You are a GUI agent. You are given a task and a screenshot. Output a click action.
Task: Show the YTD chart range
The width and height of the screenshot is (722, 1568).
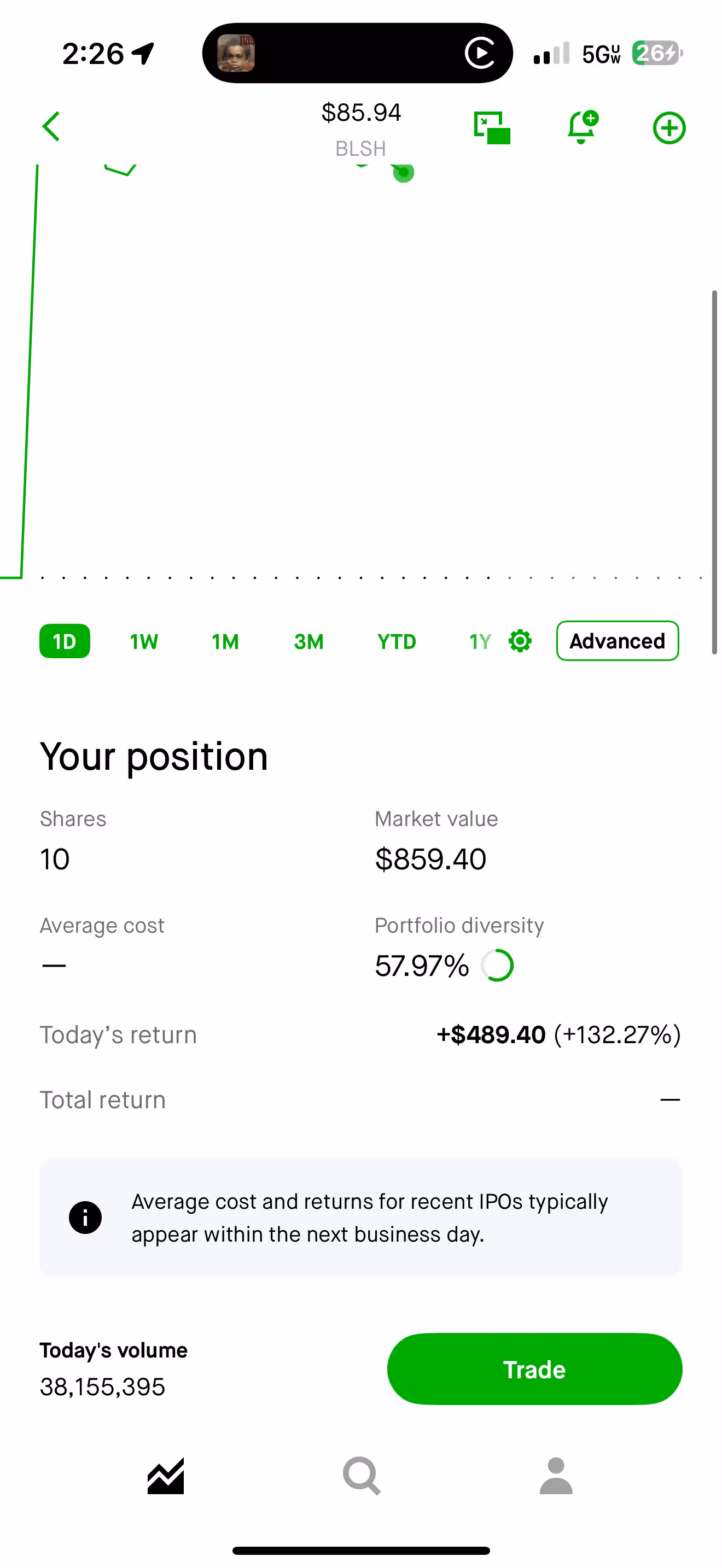coord(397,641)
